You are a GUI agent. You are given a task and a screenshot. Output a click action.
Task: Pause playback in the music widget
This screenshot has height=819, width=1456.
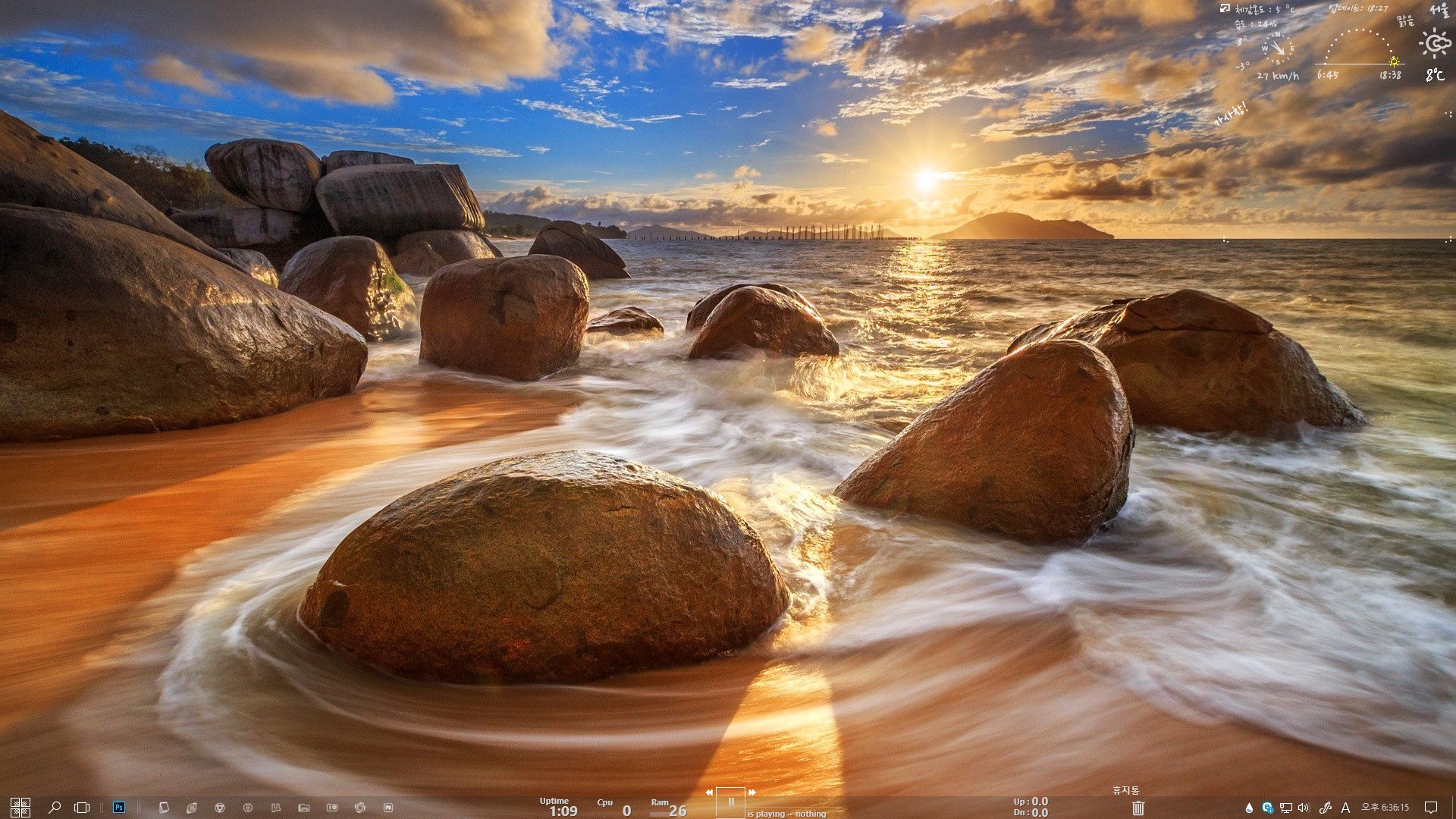(x=731, y=802)
